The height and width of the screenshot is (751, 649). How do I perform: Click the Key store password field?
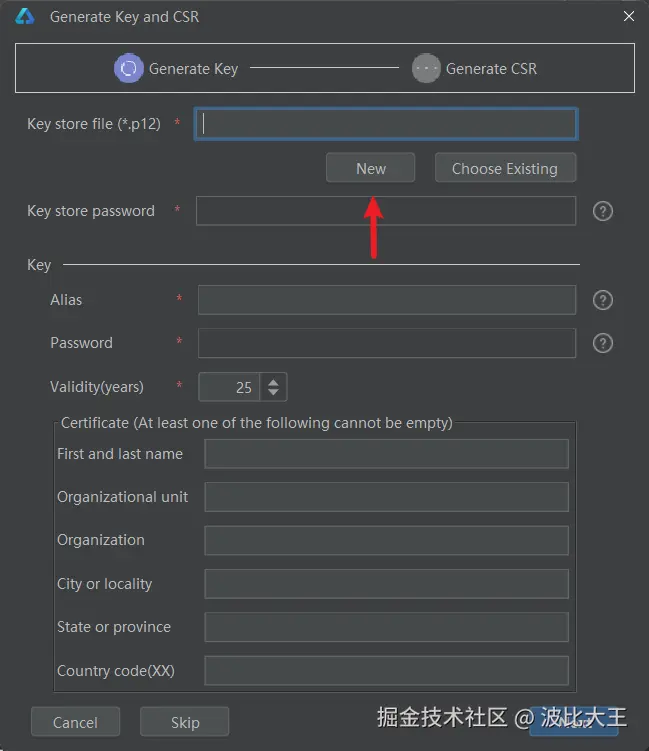(x=386, y=211)
